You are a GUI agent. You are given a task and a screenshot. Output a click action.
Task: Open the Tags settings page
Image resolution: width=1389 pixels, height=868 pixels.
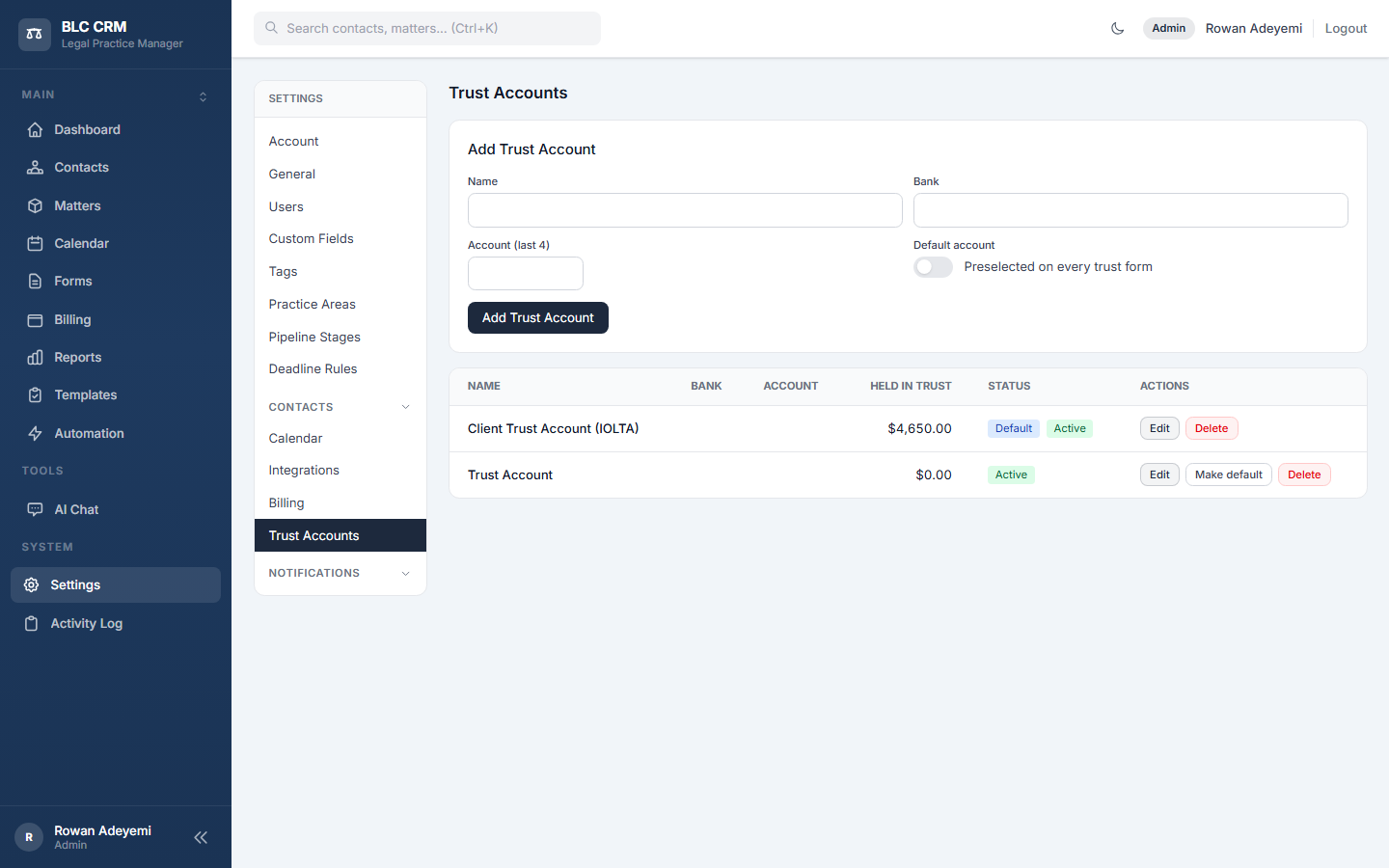340,272
